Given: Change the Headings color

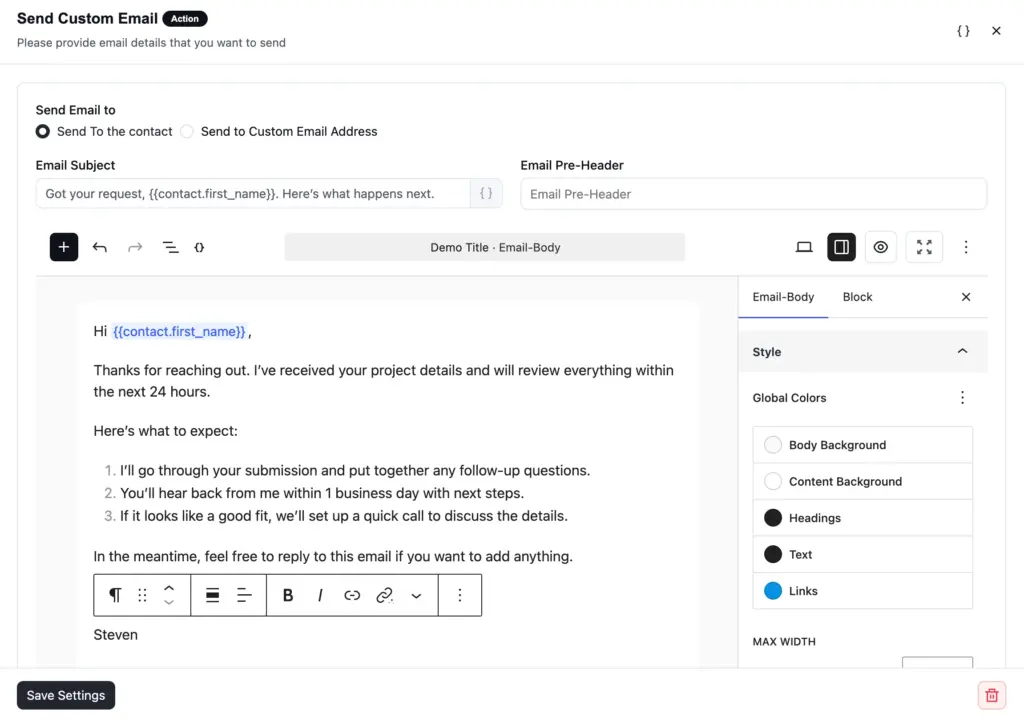Looking at the screenshot, I should pyautogui.click(x=862, y=518).
